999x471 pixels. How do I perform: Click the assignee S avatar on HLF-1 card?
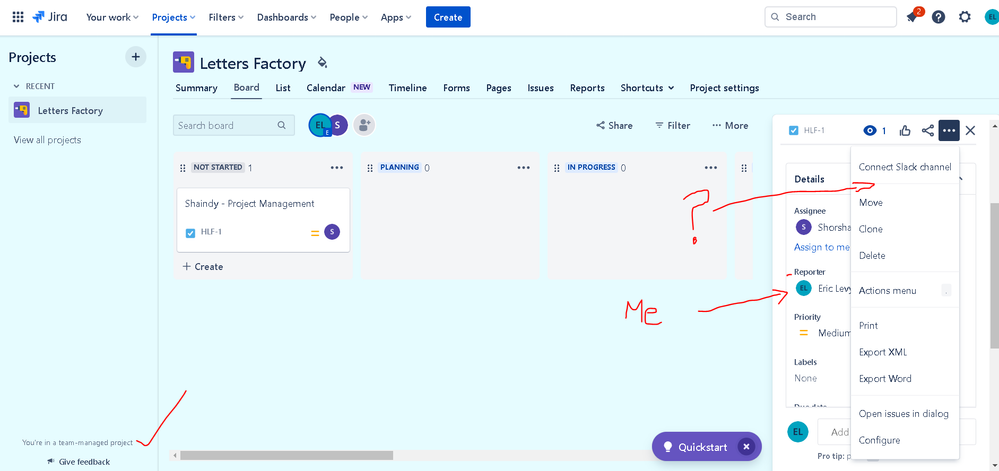click(332, 232)
